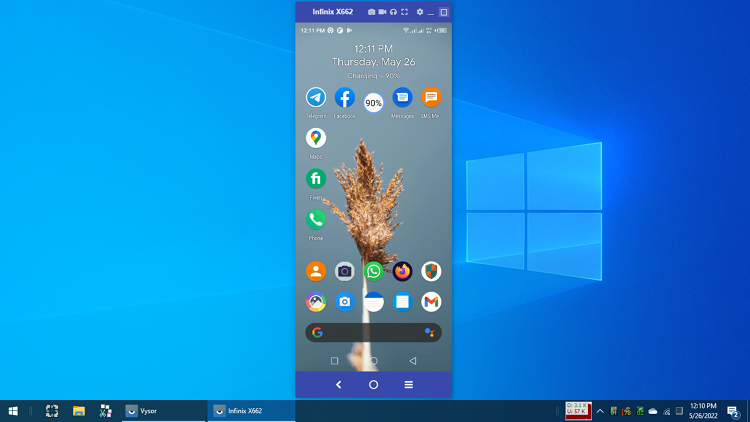This screenshot has width=750, height=422.
Task: Open the gray Camera app
Action: point(344,271)
